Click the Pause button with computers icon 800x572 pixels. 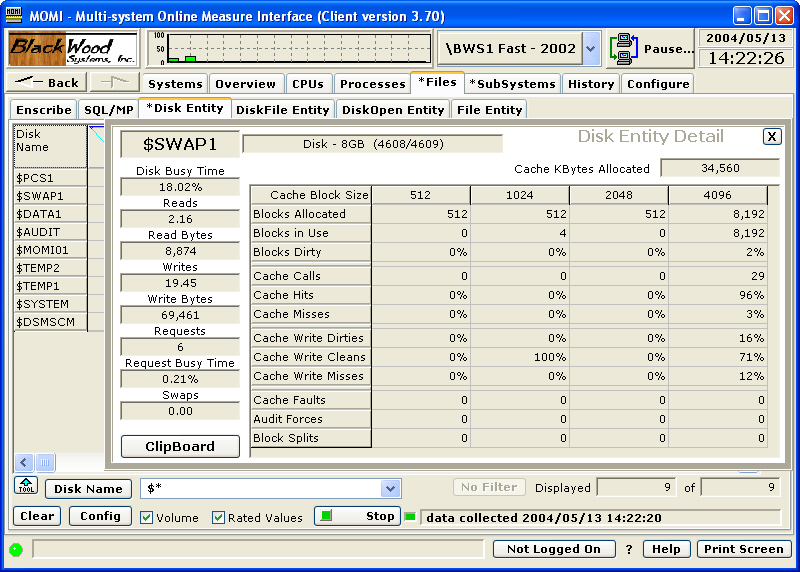pyautogui.click(x=651, y=48)
